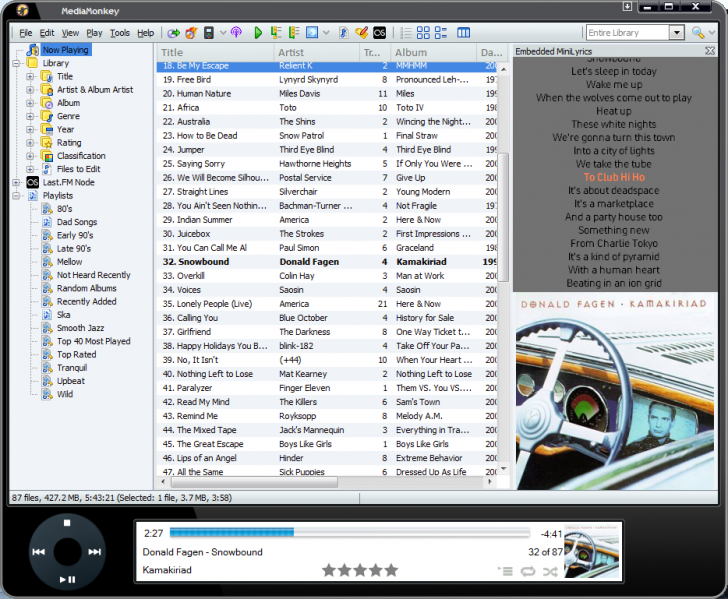
Task: Skip to next track on player wheel
Action: [94, 551]
